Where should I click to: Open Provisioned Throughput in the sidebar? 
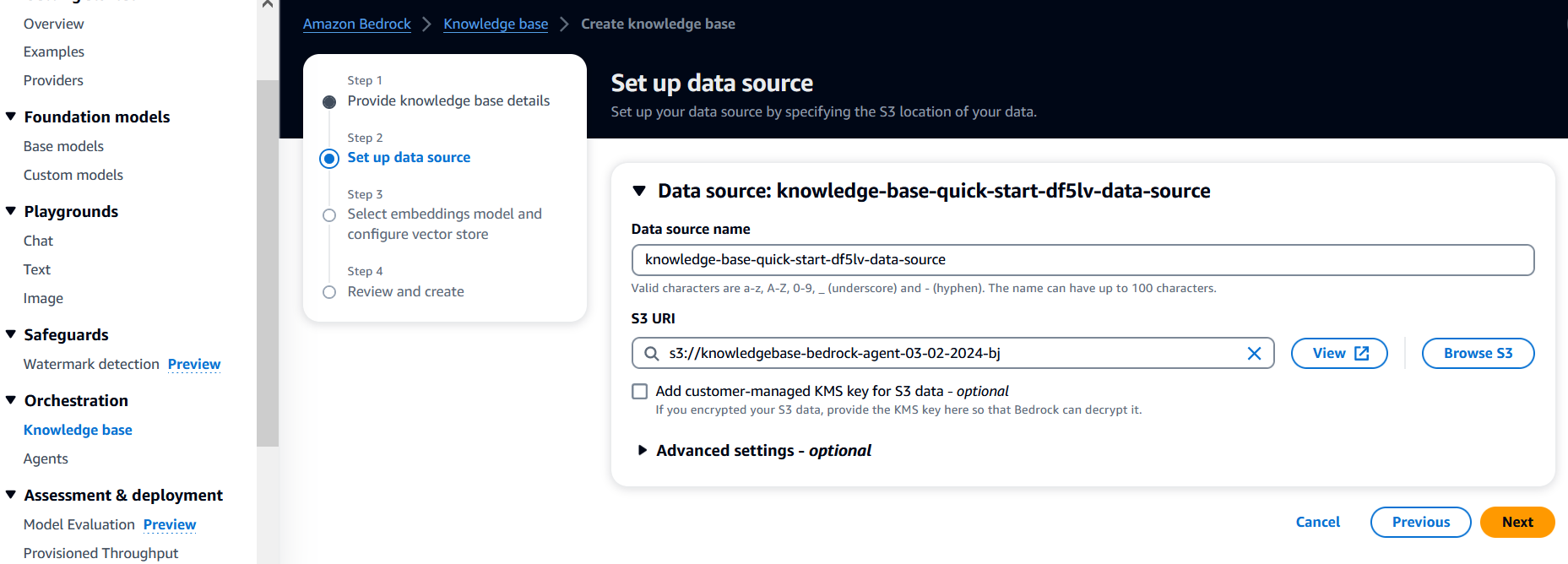click(x=101, y=554)
